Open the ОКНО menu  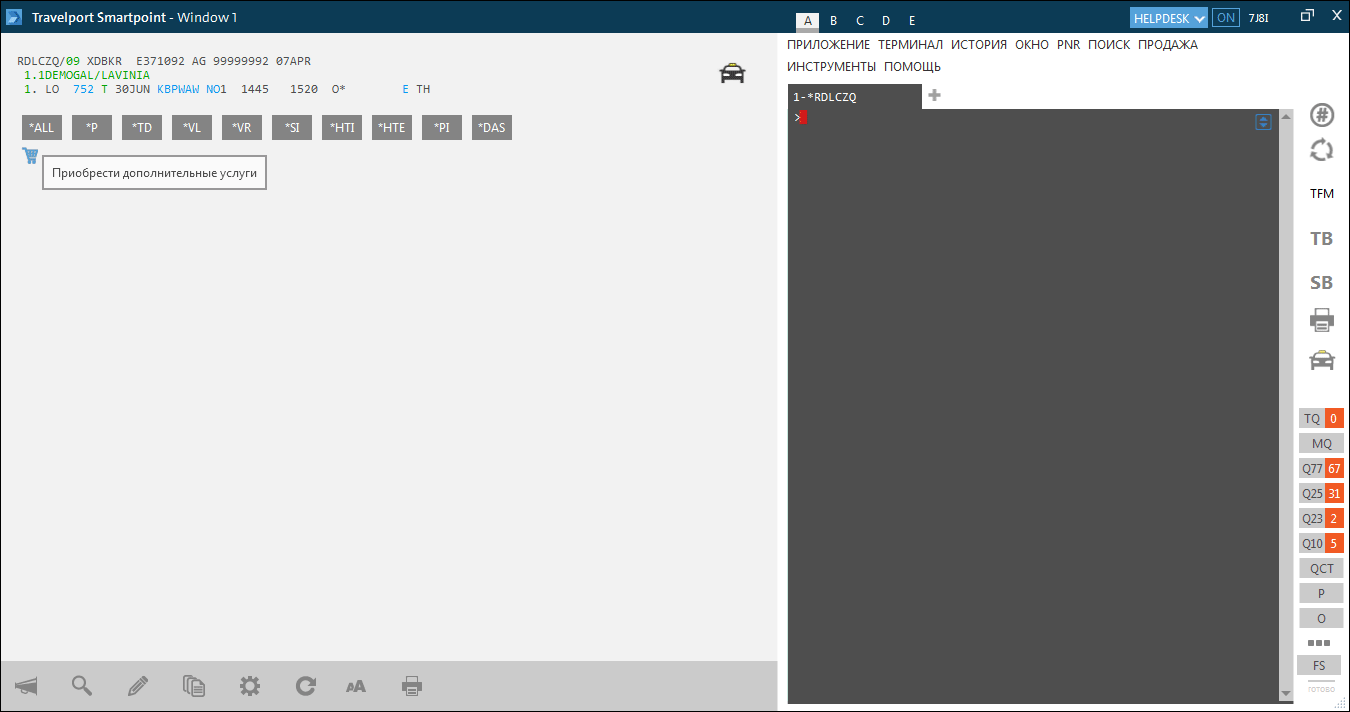point(1032,45)
